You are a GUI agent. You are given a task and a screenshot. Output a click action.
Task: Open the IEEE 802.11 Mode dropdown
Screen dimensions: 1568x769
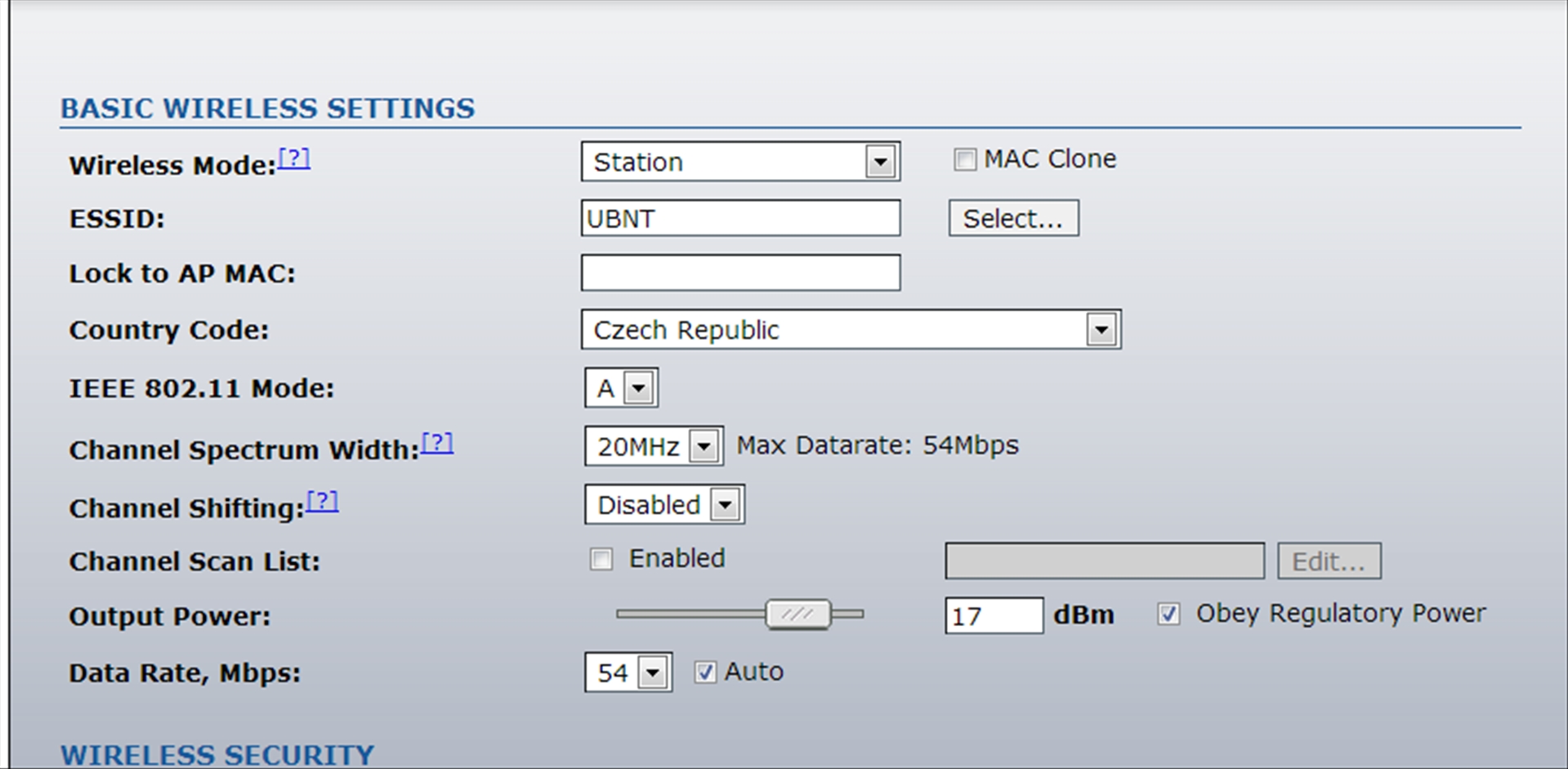click(639, 388)
